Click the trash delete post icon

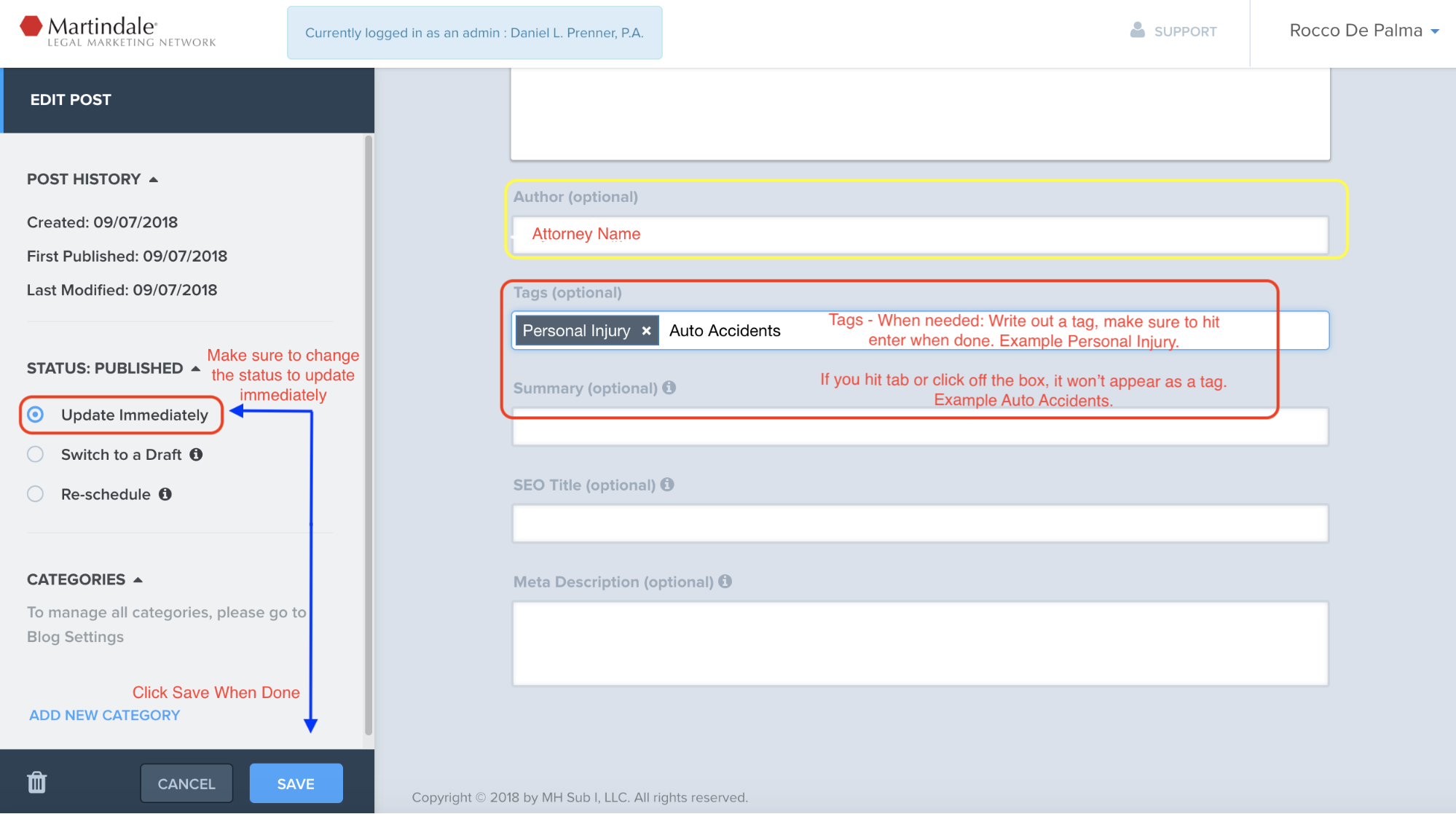click(x=36, y=783)
